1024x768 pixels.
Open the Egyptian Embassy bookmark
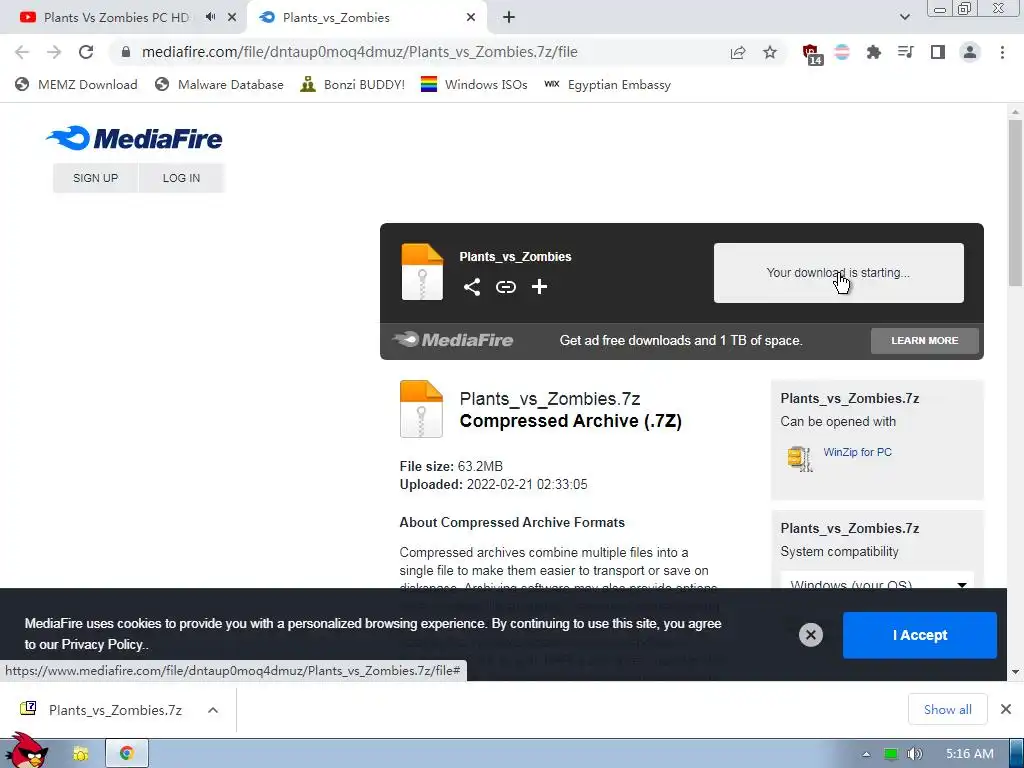pos(607,85)
